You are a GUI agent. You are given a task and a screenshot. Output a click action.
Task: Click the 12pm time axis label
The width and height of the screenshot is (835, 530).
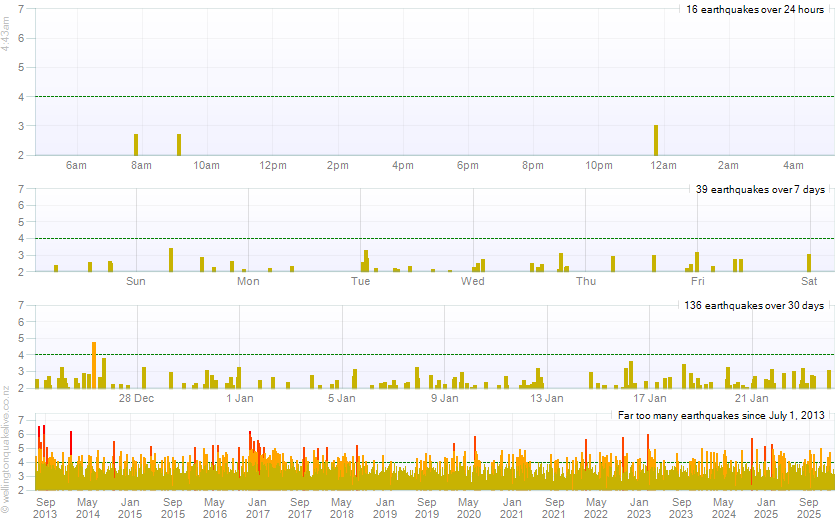coord(272,165)
